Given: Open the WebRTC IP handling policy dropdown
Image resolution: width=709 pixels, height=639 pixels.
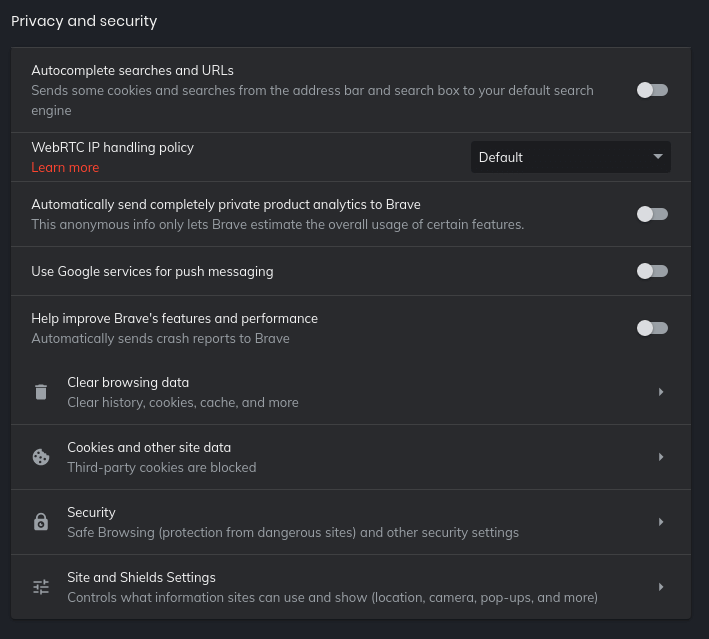Looking at the screenshot, I should point(571,157).
